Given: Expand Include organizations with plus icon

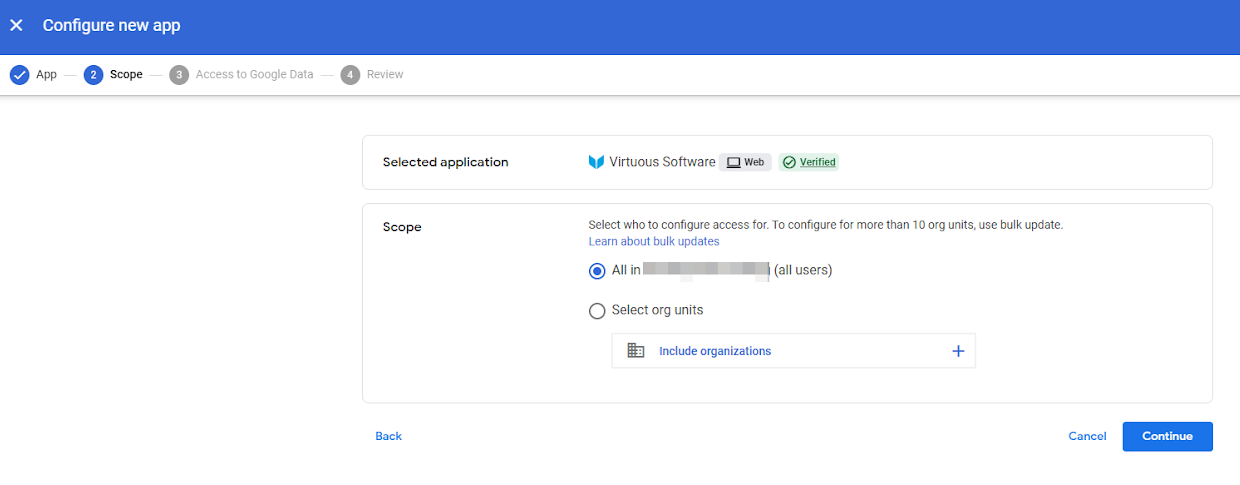Looking at the screenshot, I should (x=958, y=351).
